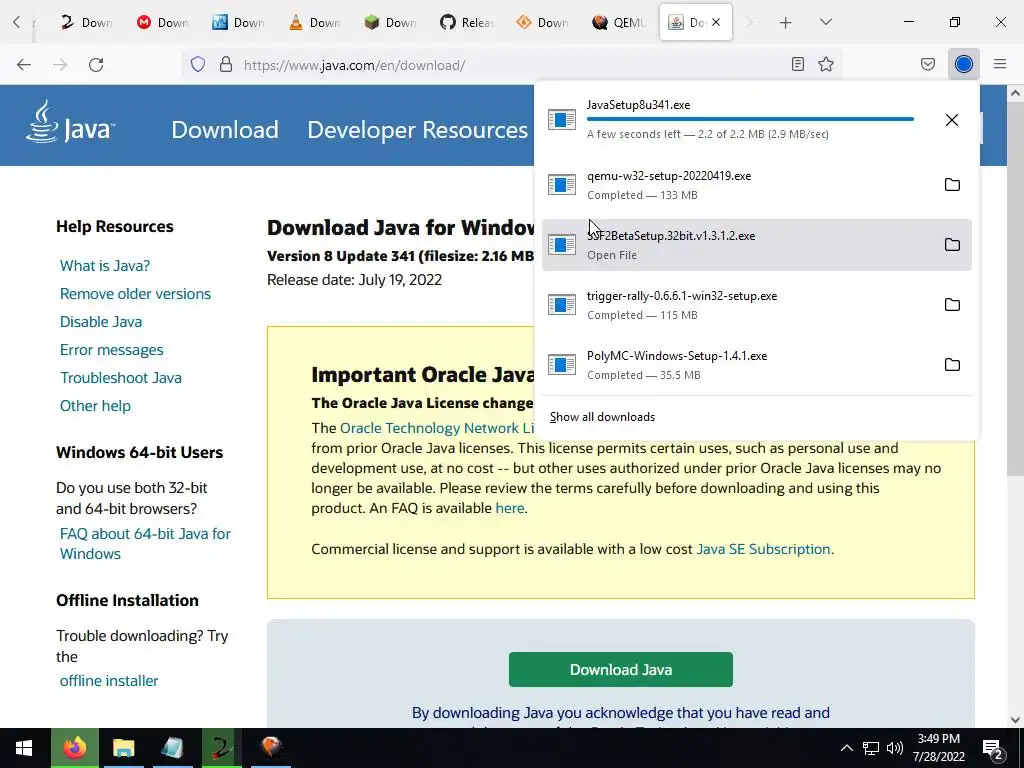Click the taskbar app next to File Explorer
The image size is (1024, 768).
tap(172, 748)
